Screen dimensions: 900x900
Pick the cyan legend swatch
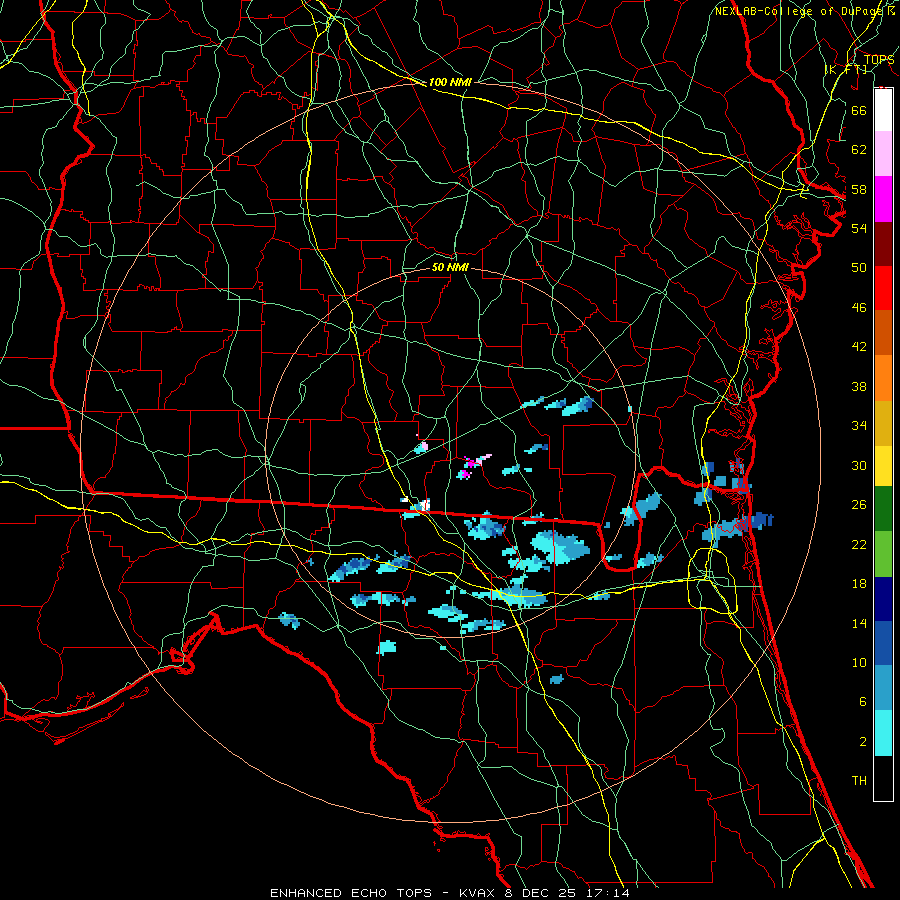coord(883,733)
